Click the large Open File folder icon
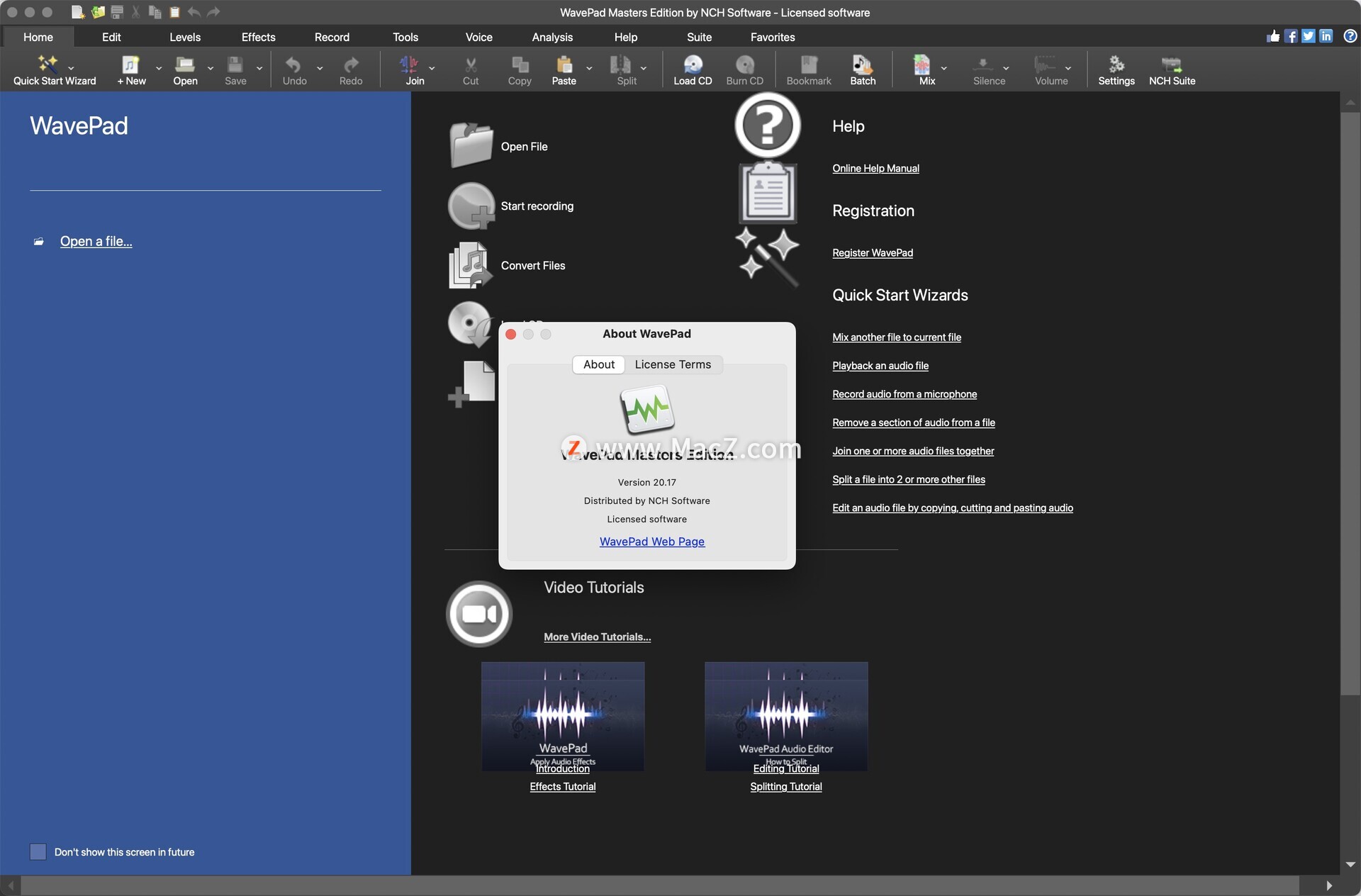The height and width of the screenshot is (896, 1361). click(x=471, y=145)
